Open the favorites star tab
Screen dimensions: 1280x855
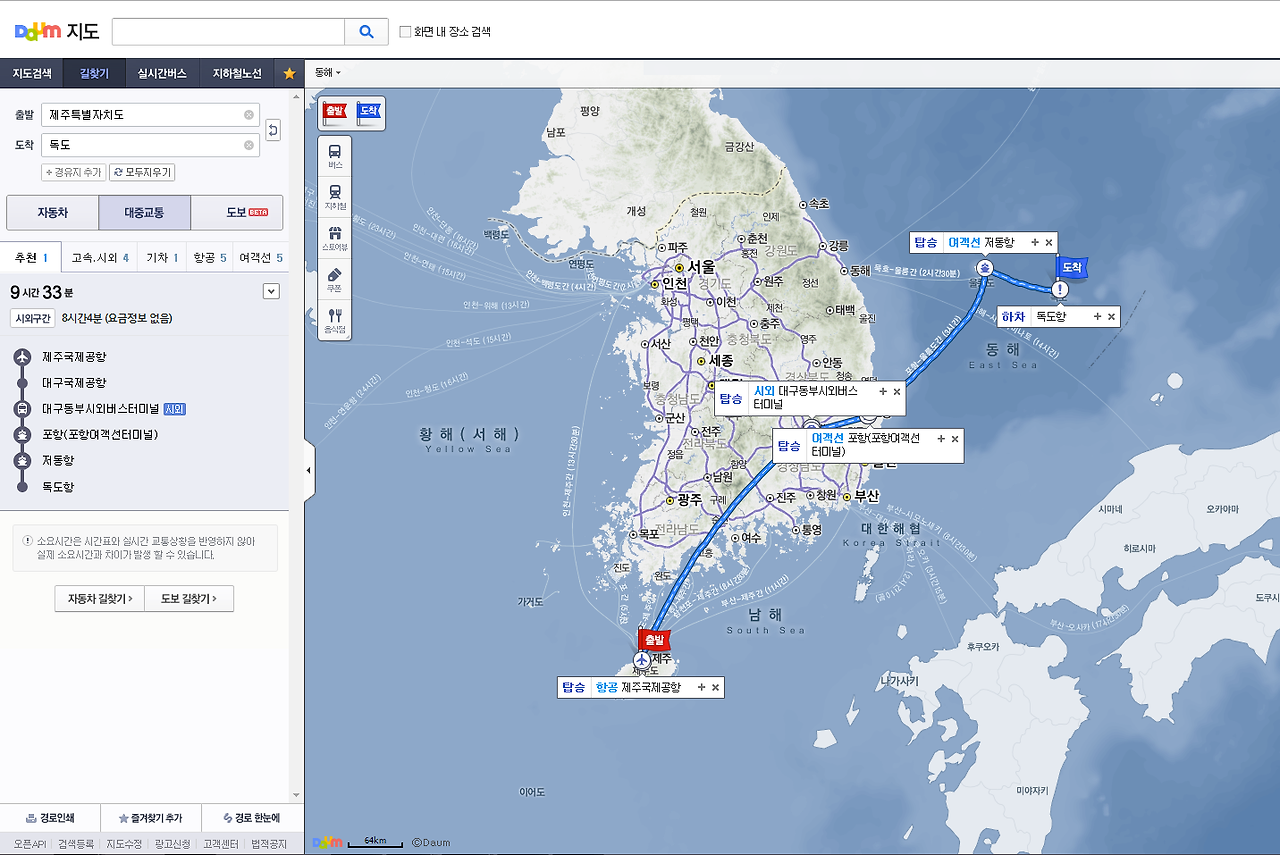click(x=289, y=74)
